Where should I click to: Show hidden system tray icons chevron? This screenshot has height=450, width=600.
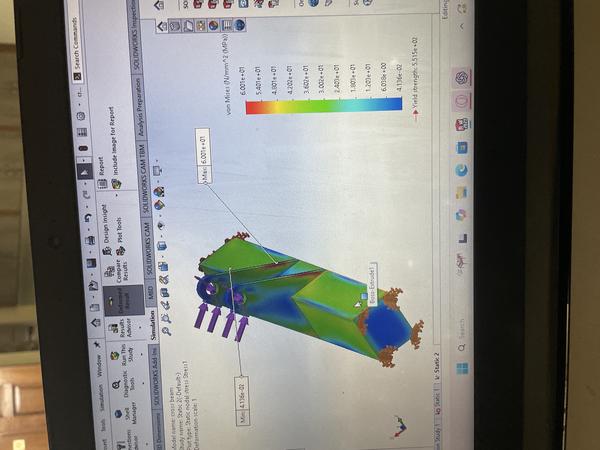[x=461, y=27]
